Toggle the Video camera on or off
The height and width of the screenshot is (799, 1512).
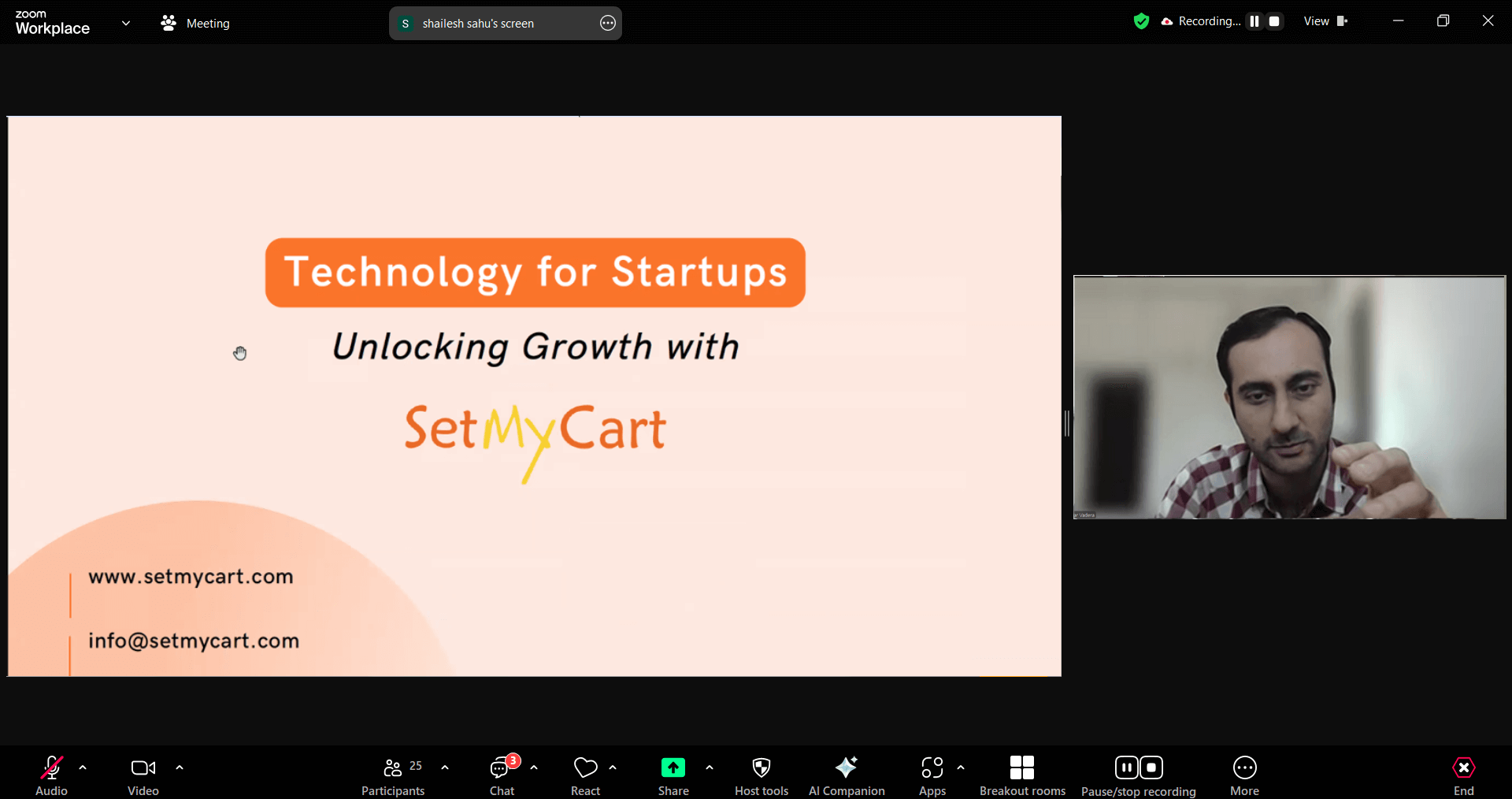tap(143, 775)
